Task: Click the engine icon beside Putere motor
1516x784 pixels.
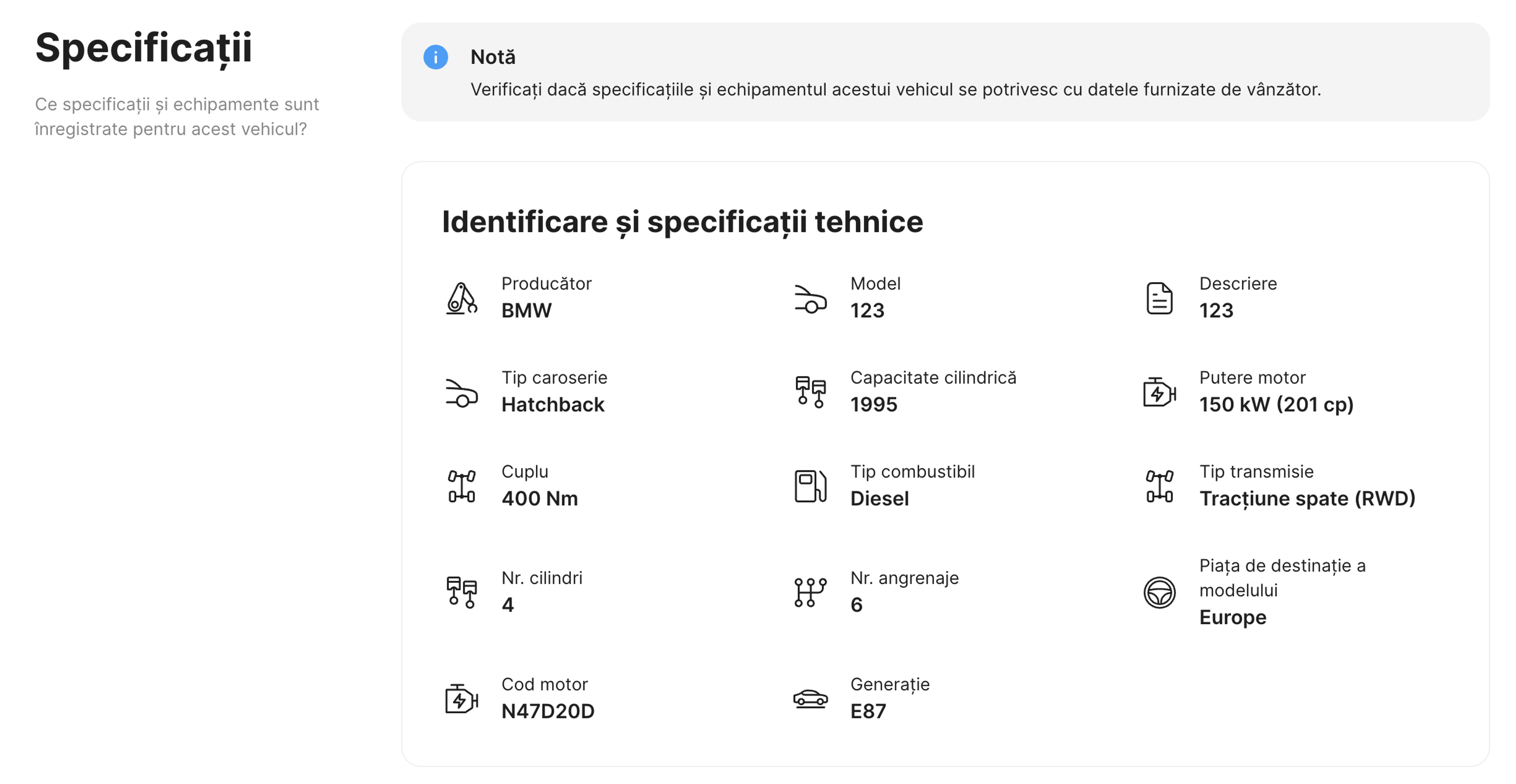Action: [1160, 392]
